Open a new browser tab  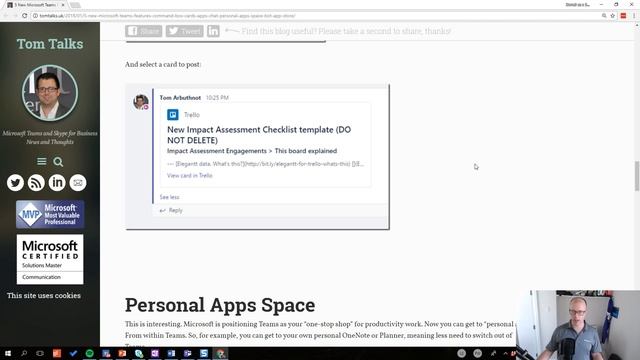pyautogui.click(x=75, y=5)
